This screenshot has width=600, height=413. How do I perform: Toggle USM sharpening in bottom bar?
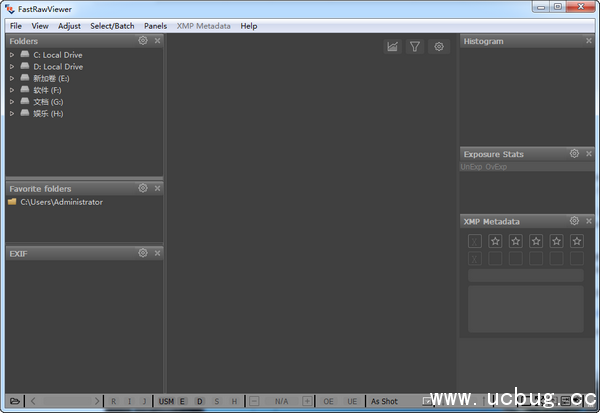pyautogui.click(x=166, y=401)
